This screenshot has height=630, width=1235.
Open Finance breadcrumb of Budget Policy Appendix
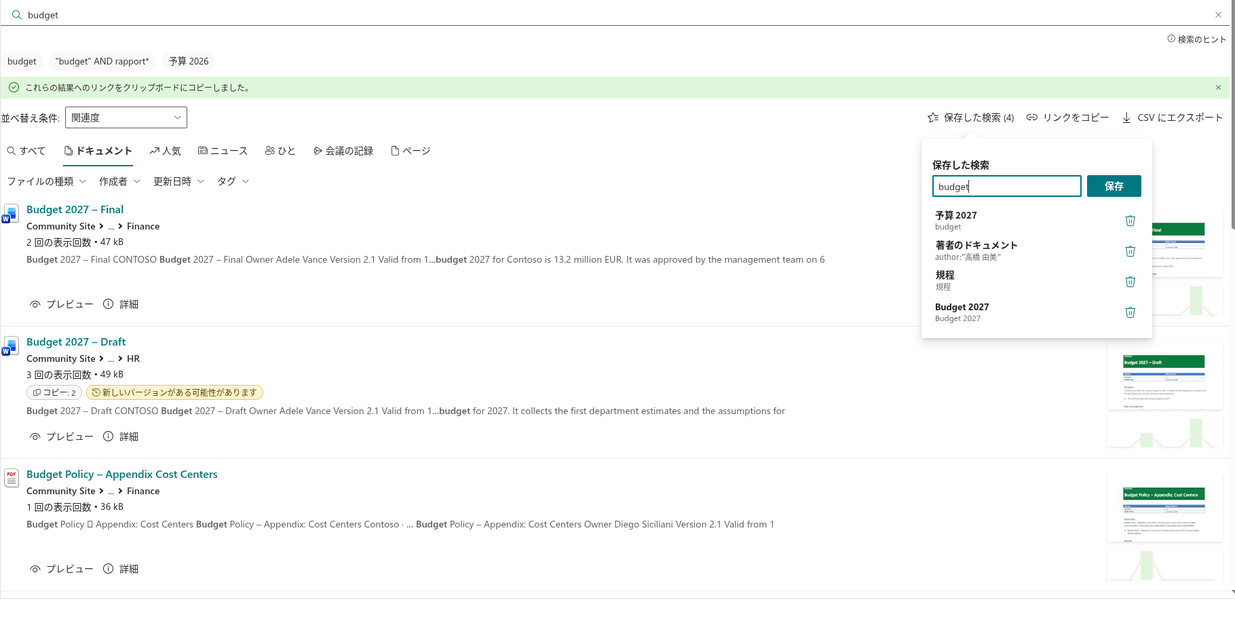click(143, 491)
